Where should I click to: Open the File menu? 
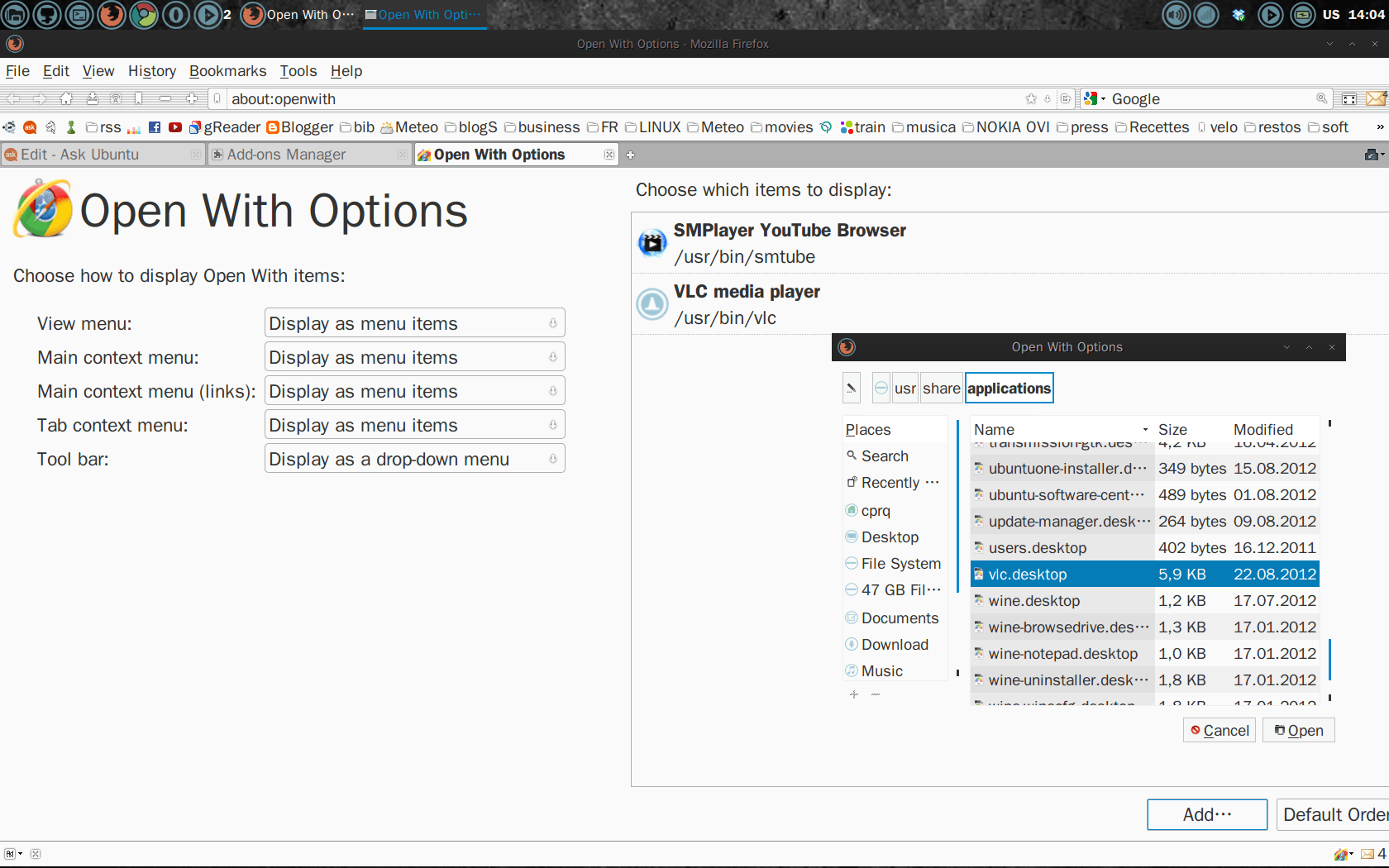point(17,71)
